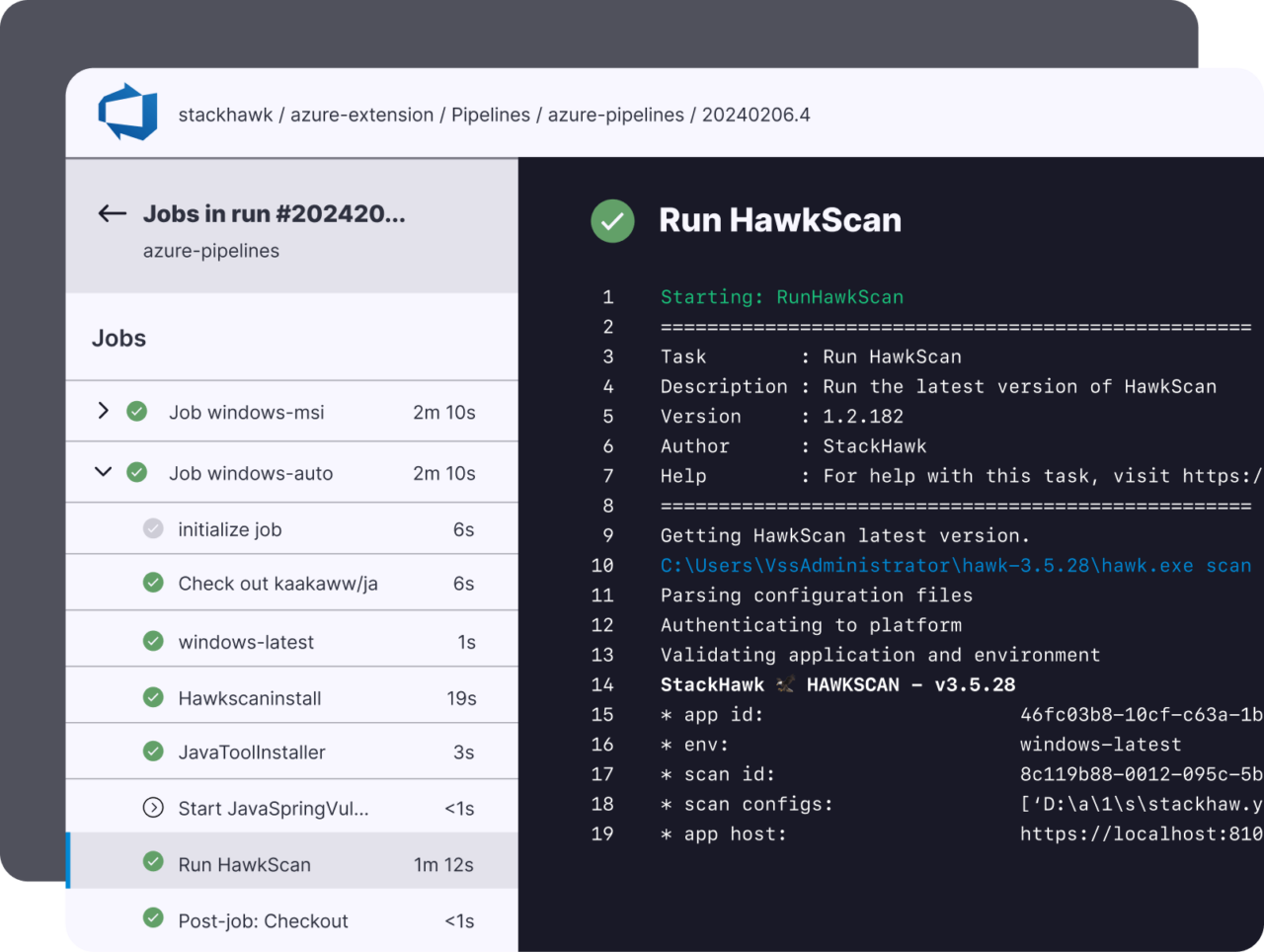Open the stackhawk breadcrumb link

[225, 115]
